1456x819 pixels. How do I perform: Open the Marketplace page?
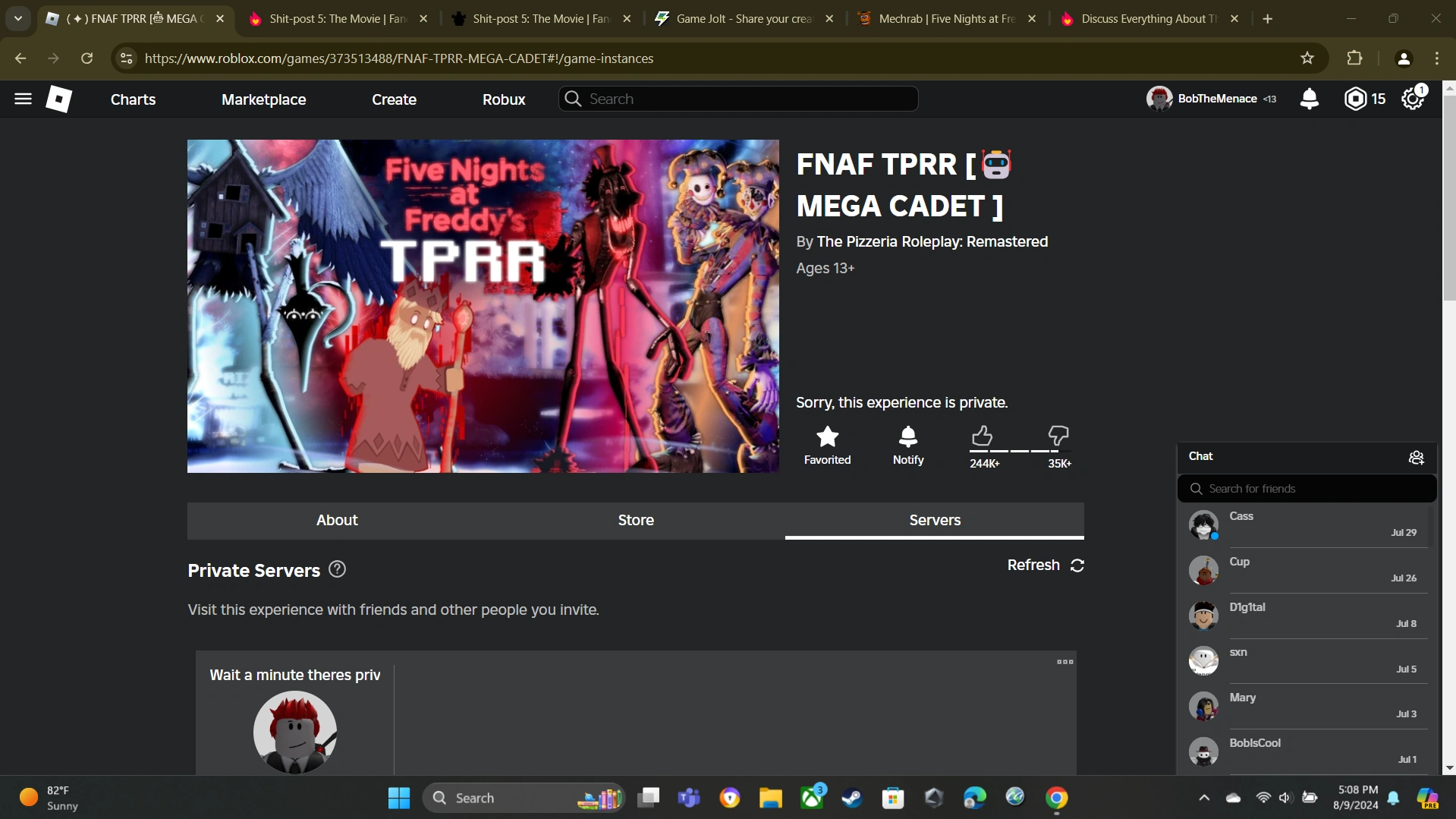tap(263, 99)
